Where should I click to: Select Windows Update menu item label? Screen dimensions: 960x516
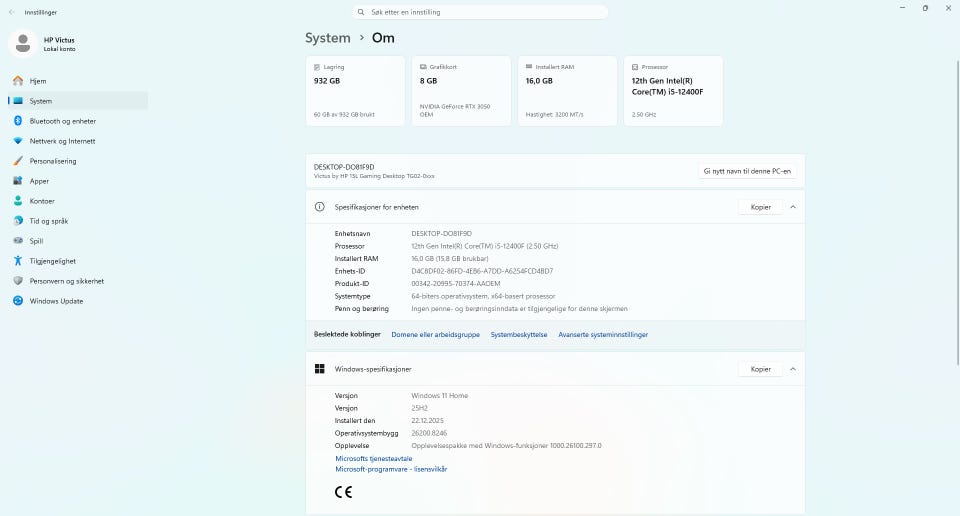pos(56,301)
